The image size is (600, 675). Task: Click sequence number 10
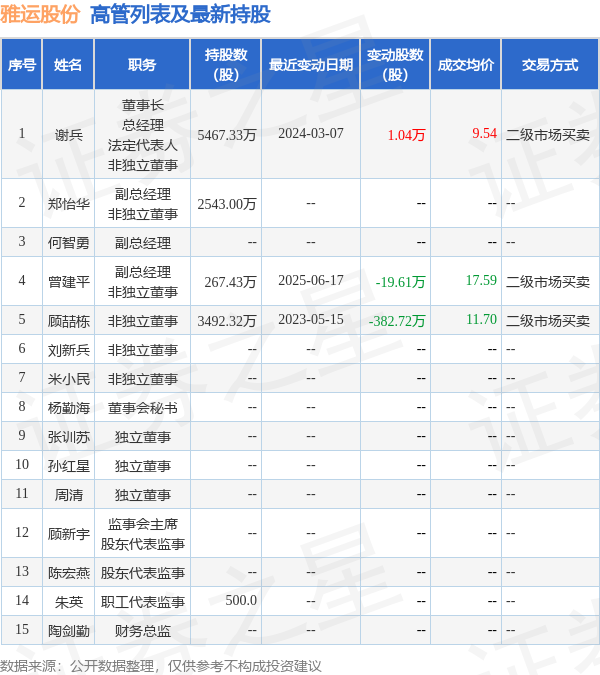pos(22,464)
